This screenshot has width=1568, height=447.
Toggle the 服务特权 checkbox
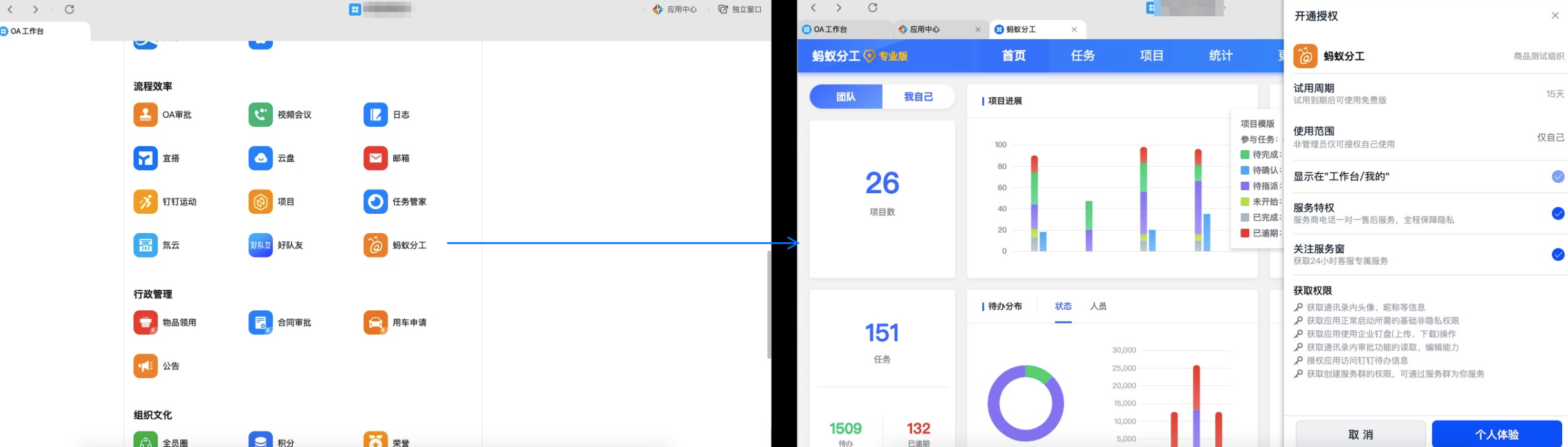click(x=1558, y=213)
